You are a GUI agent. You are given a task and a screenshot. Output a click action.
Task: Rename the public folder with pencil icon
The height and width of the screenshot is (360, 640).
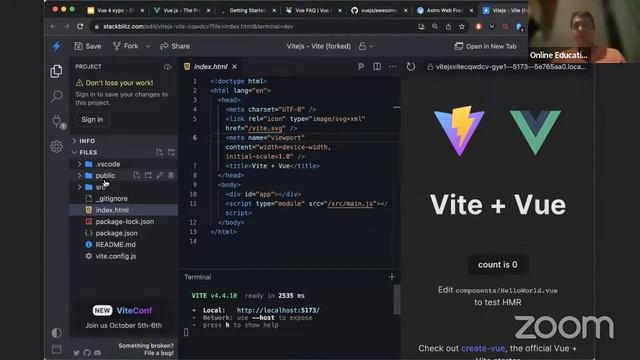160,176
